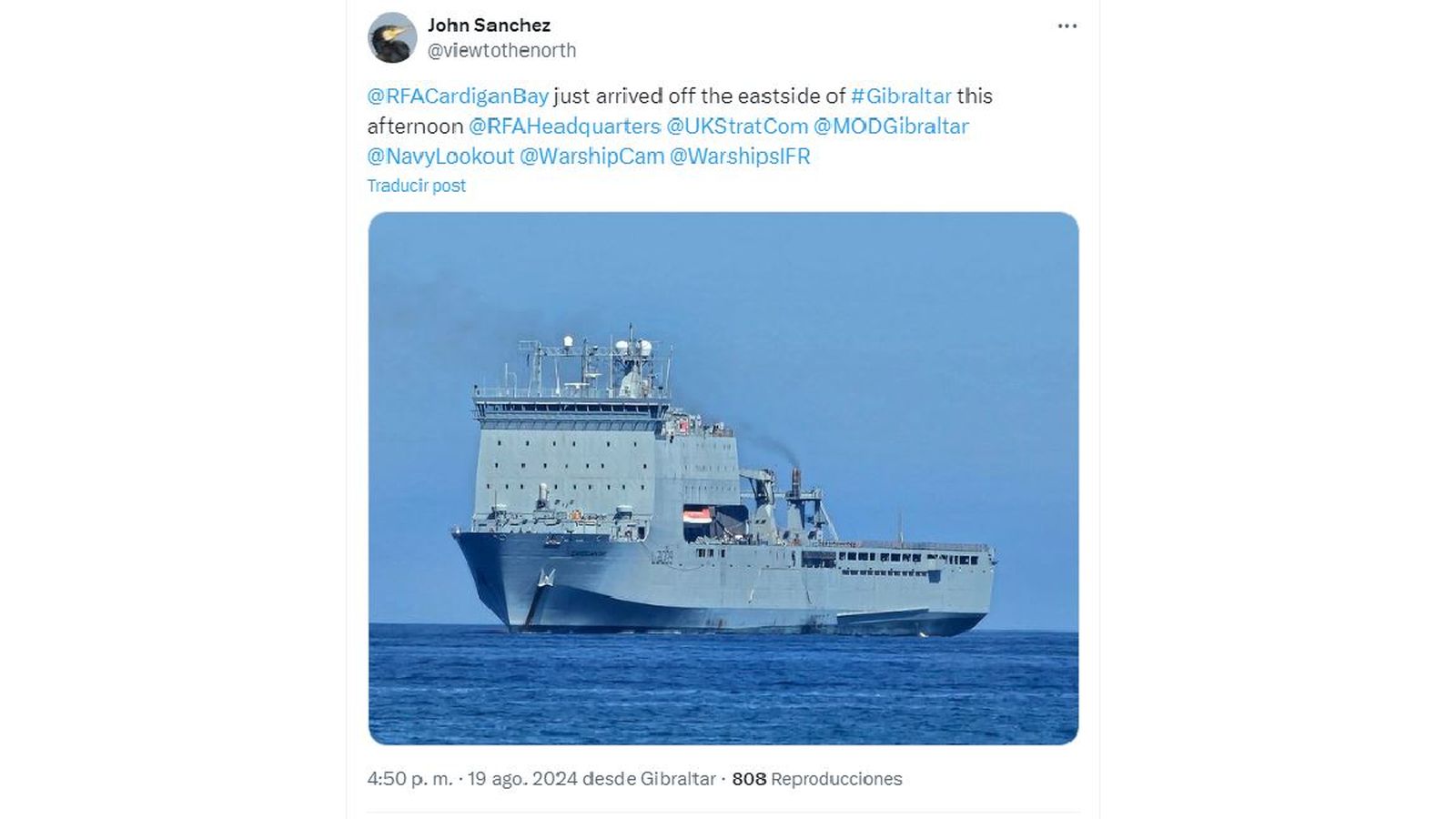Open the ship photo in full view

(723, 479)
